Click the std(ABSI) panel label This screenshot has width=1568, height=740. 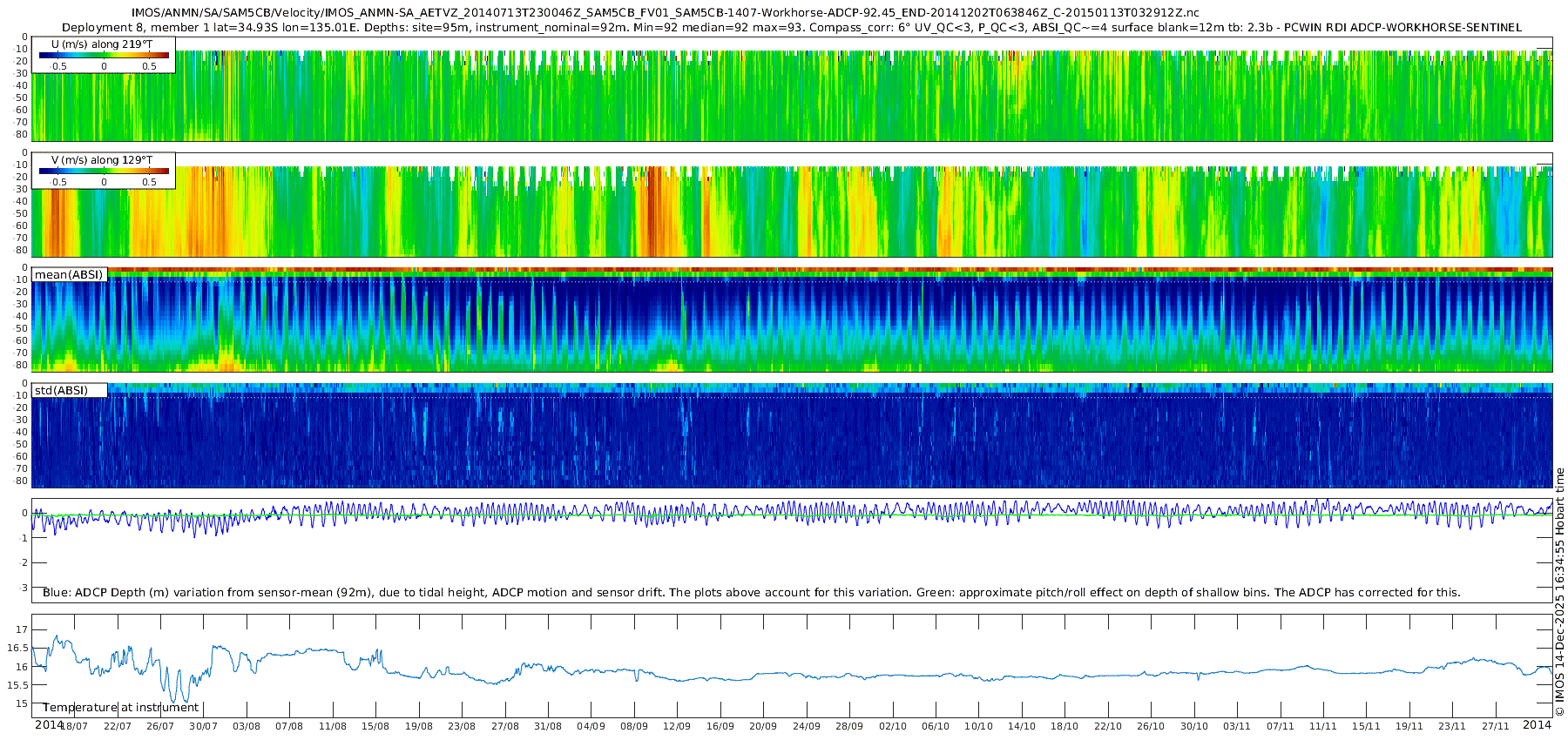(x=69, y=391)
